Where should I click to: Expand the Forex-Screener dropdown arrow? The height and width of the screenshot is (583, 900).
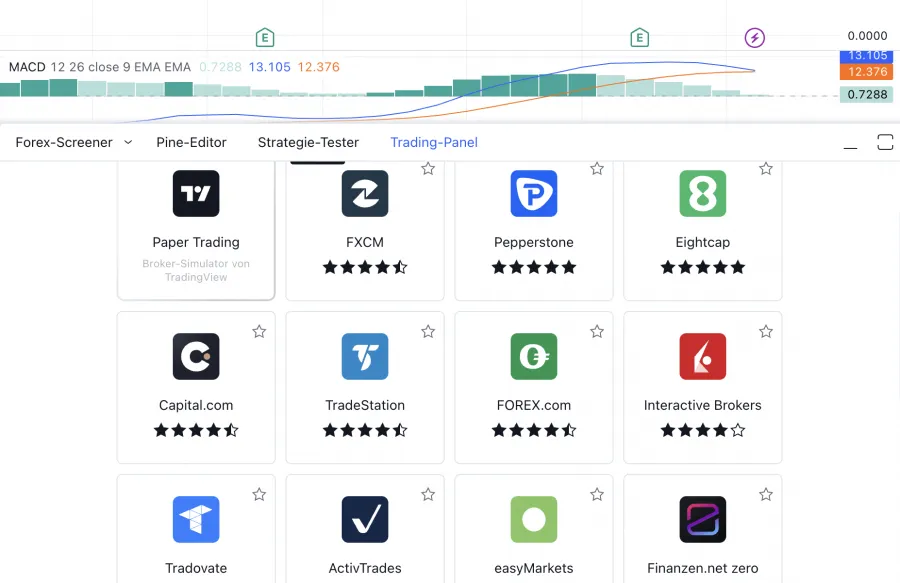[x=128, y=142]
